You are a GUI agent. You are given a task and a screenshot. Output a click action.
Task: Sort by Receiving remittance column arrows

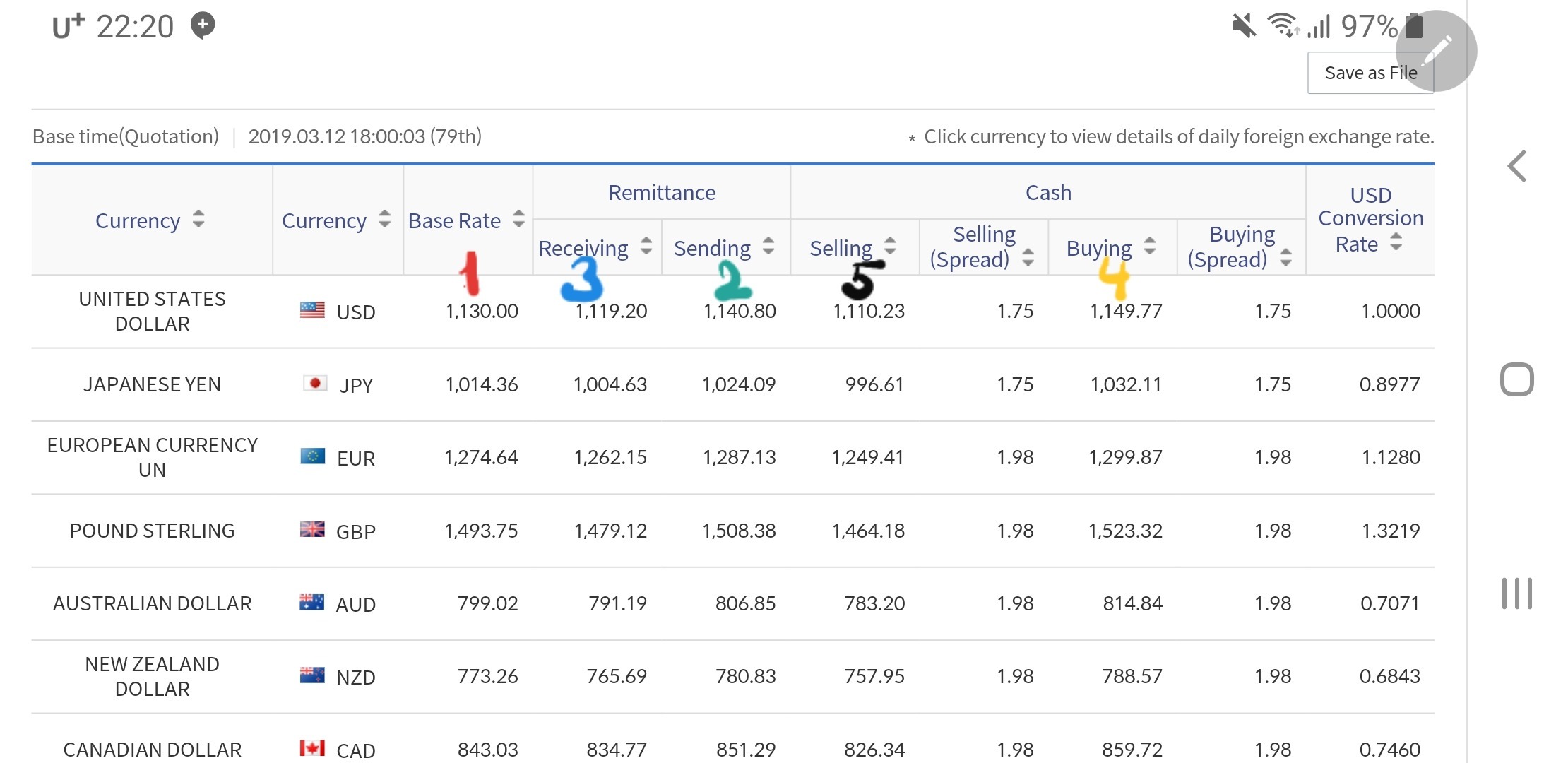coord(646,247)
